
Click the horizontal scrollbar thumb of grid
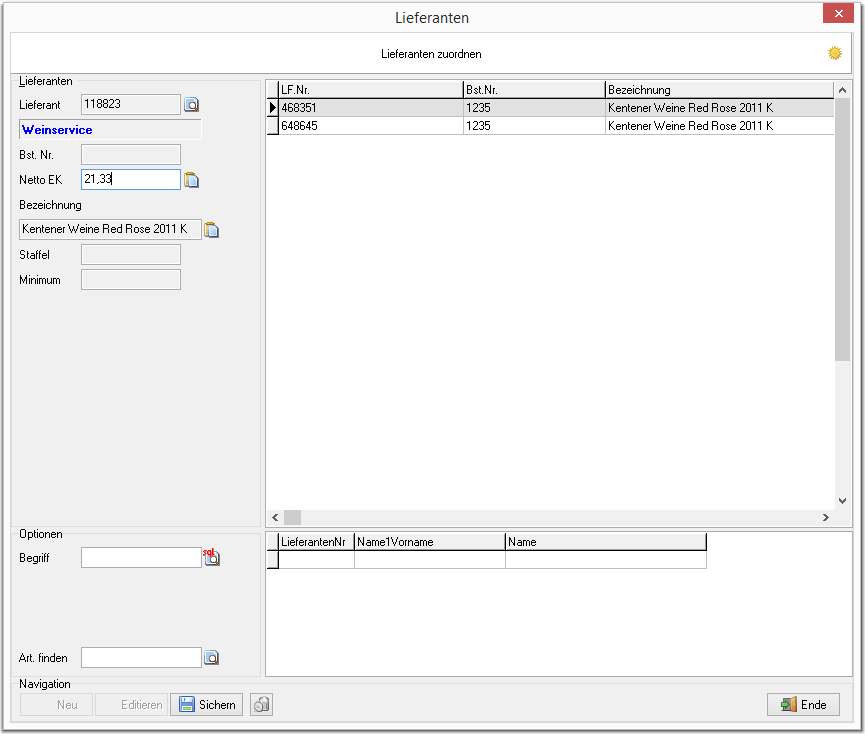coord(292,517)
